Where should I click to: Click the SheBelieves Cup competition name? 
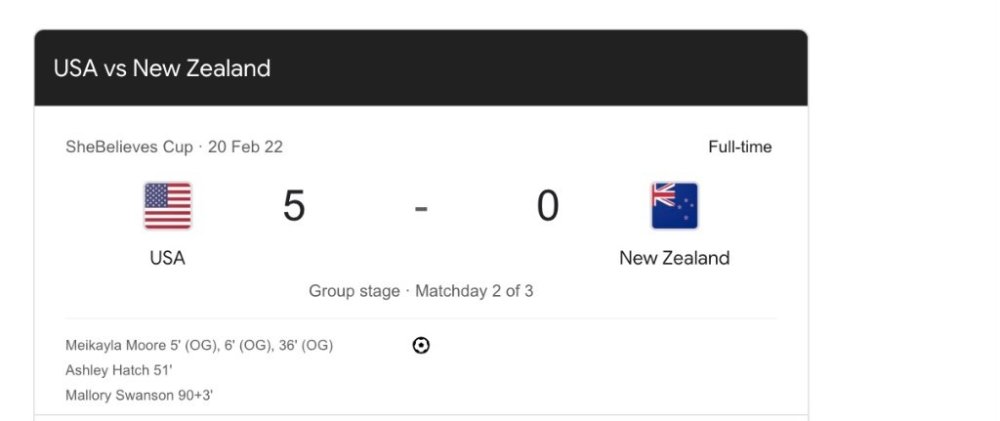129,147
